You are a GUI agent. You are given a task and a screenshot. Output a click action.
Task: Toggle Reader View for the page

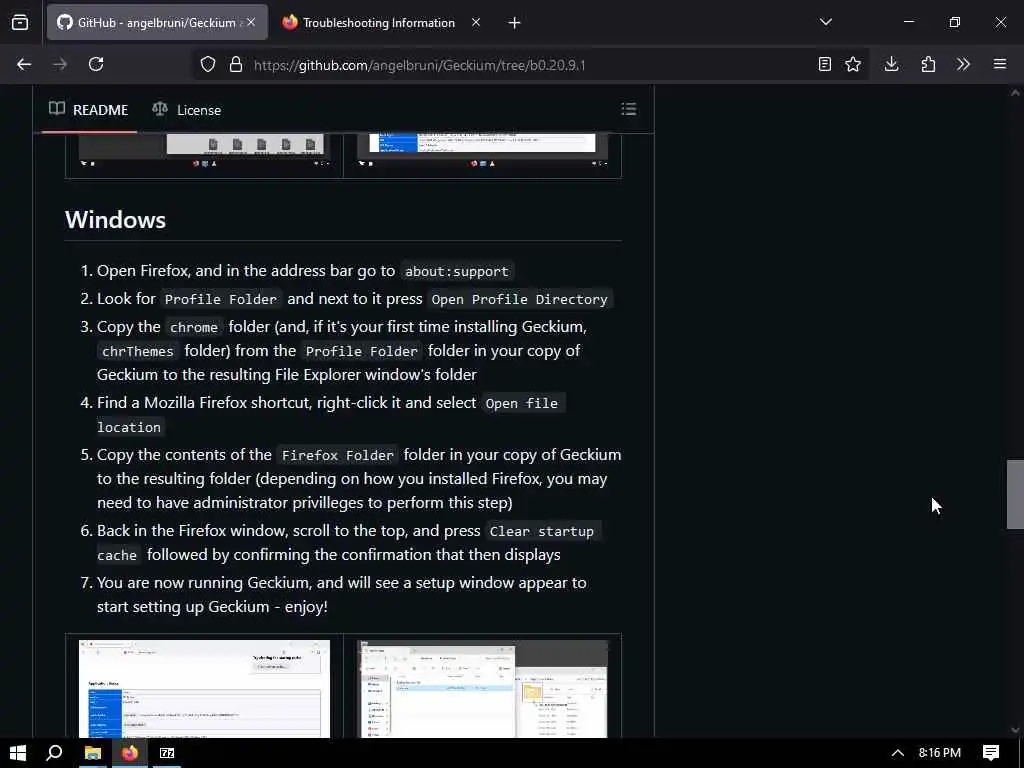(825, 64)
